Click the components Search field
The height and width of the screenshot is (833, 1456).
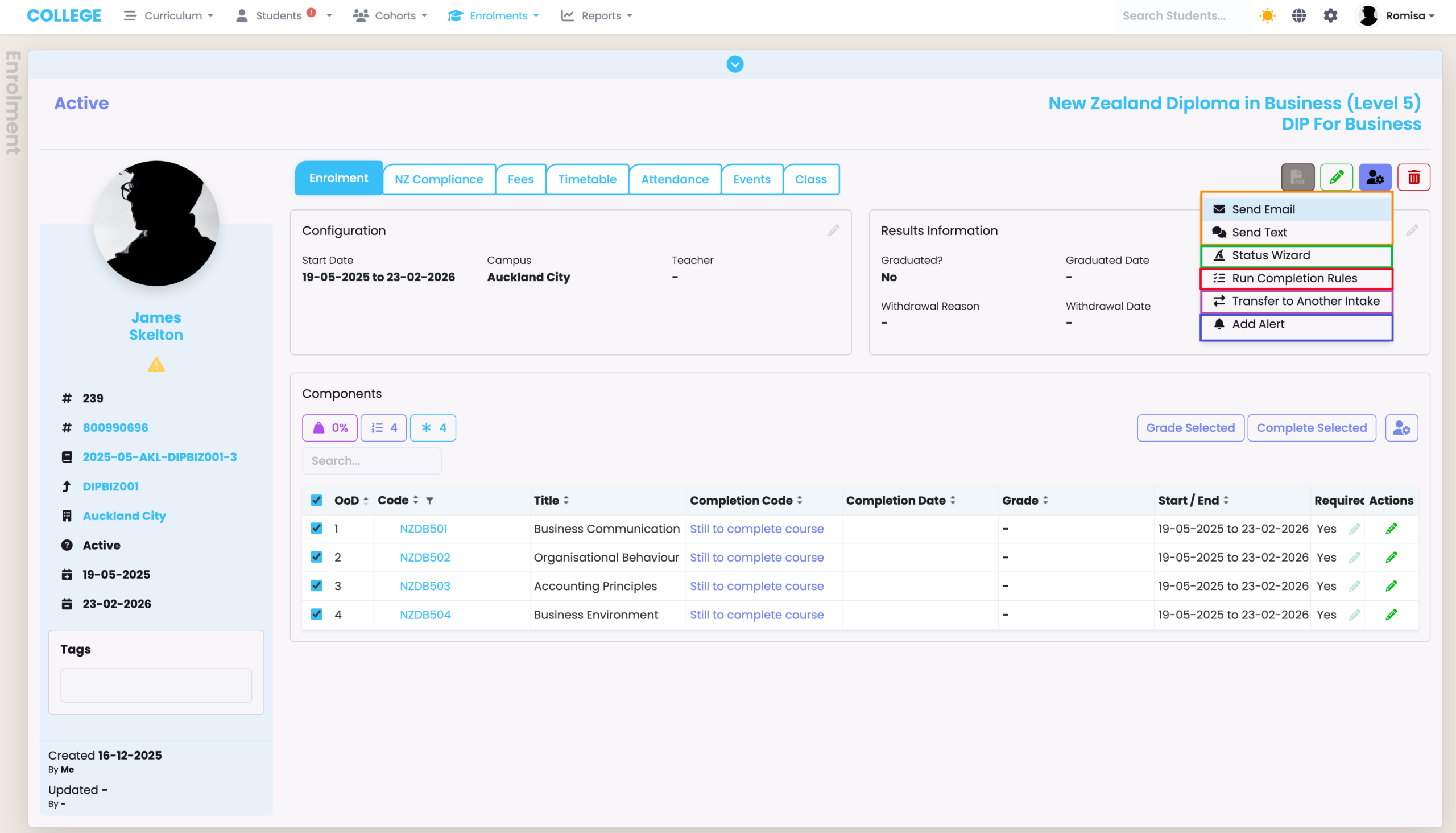click(x=372, y=460)
